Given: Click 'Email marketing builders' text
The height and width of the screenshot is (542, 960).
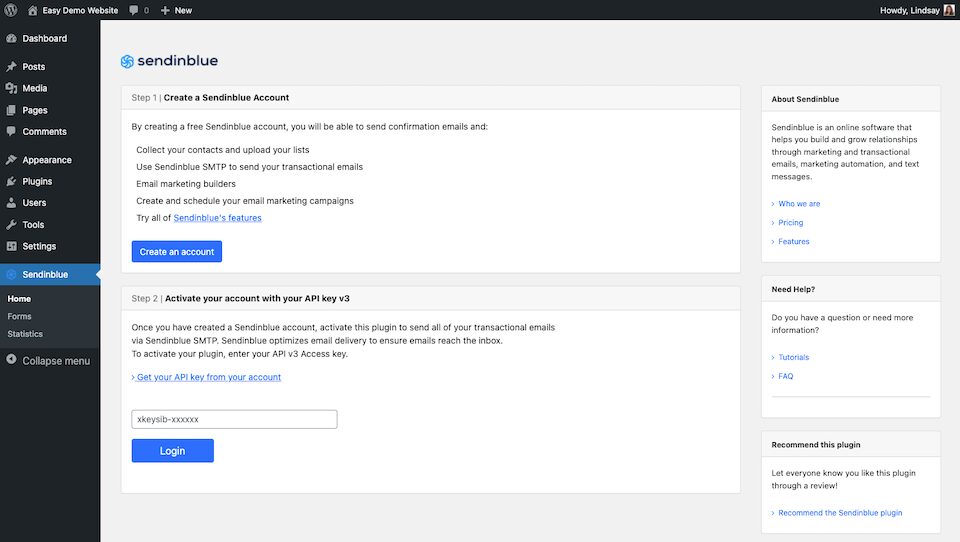Looking at the screenshot, I should (186, 184).
